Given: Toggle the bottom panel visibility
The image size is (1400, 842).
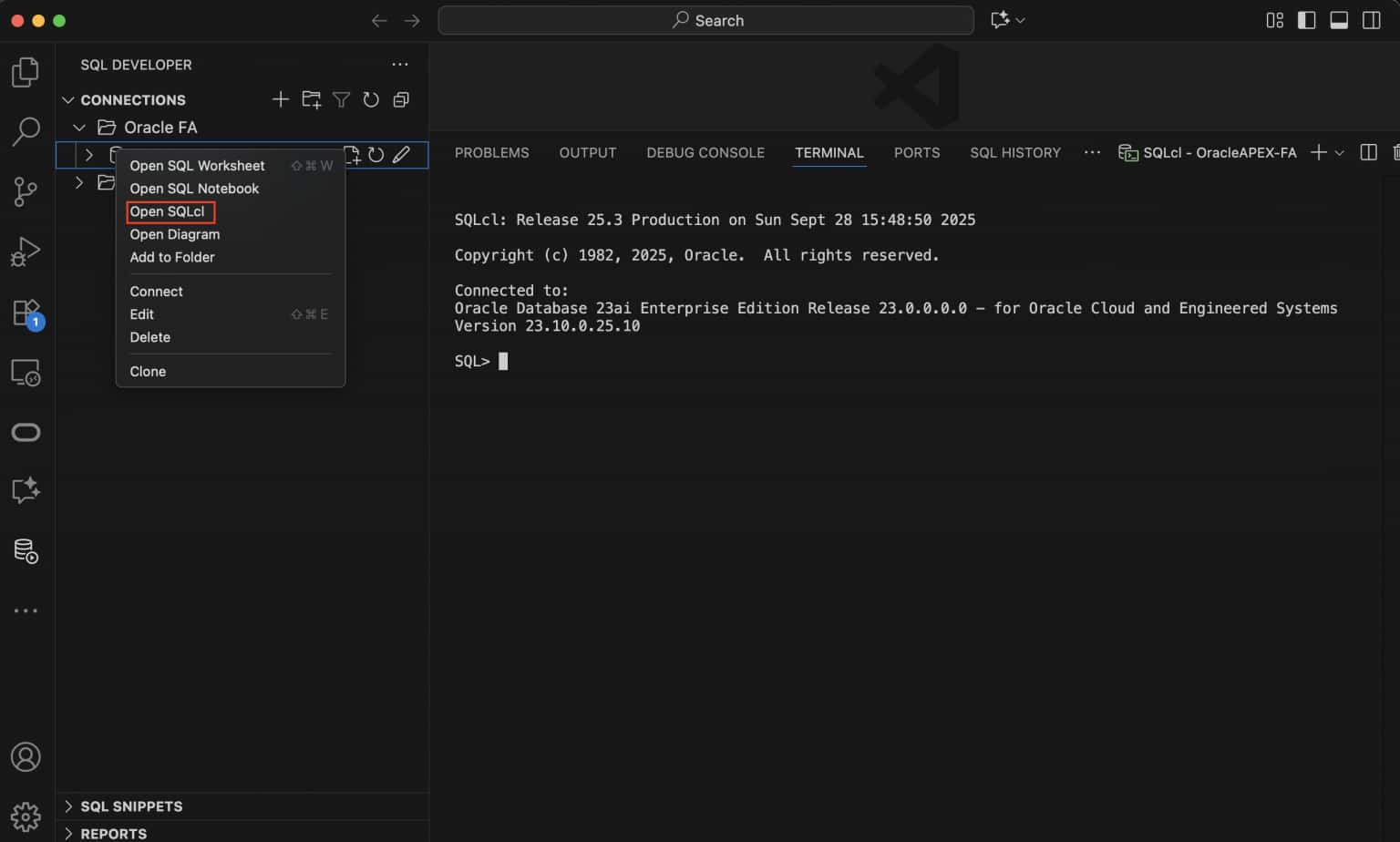Looking at the screenshot, I should [1339, 20].
